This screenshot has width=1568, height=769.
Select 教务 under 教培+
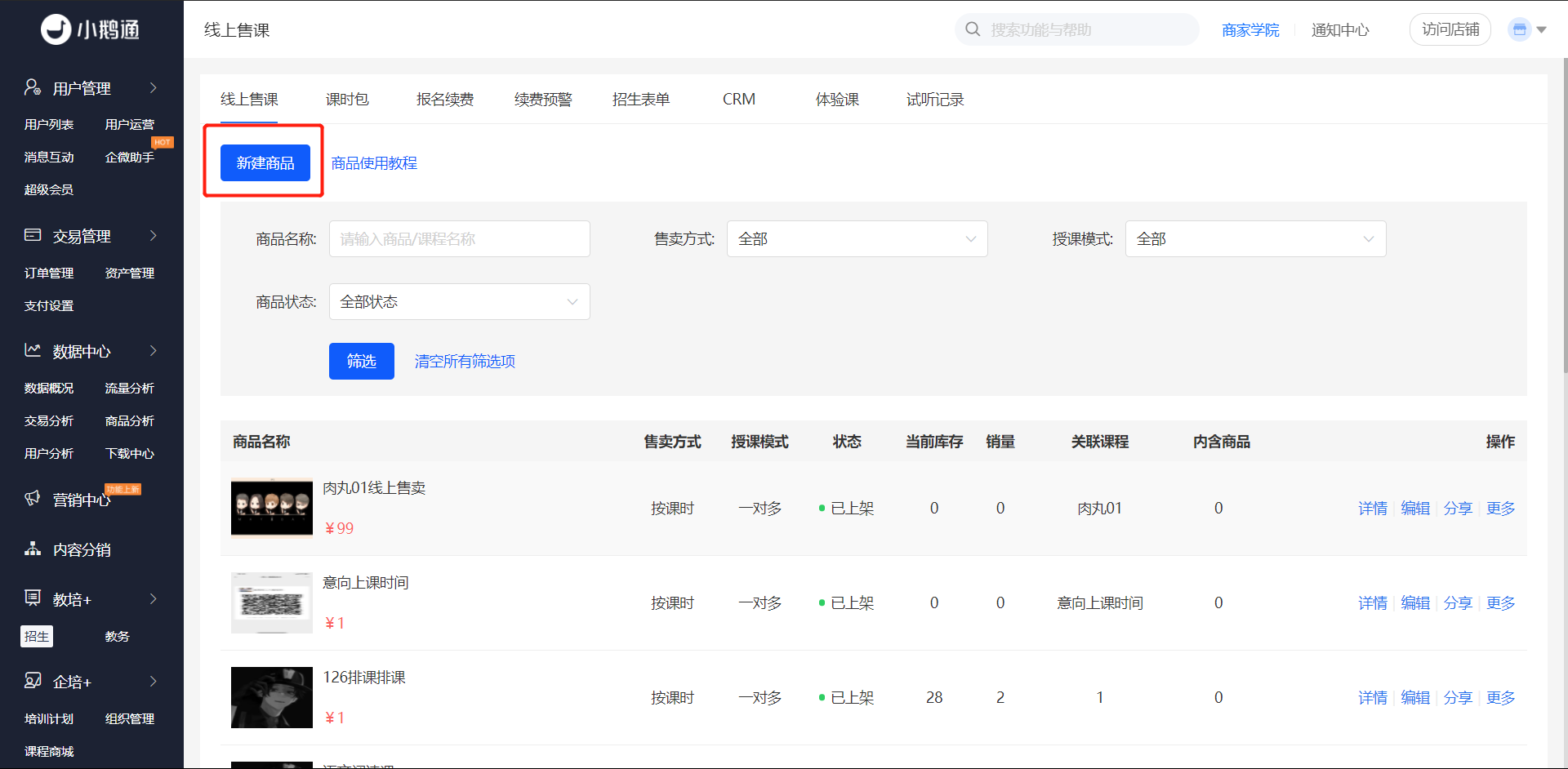(118, 636)
